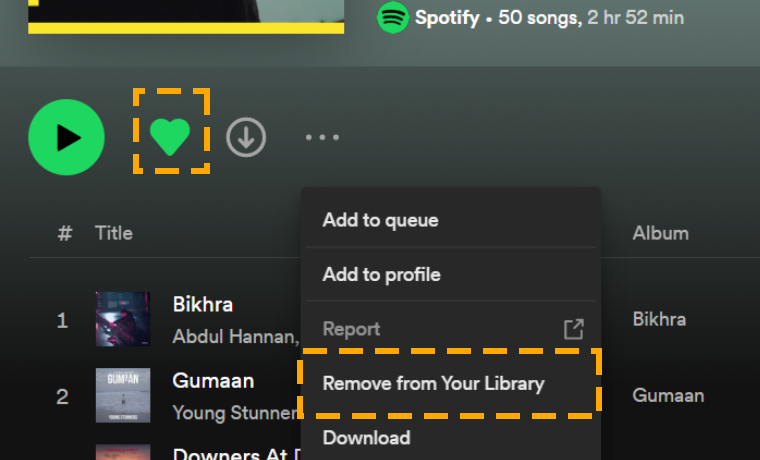Click the Title column header
The height and width of the screenshot is (460, 760).
point(113,233)
